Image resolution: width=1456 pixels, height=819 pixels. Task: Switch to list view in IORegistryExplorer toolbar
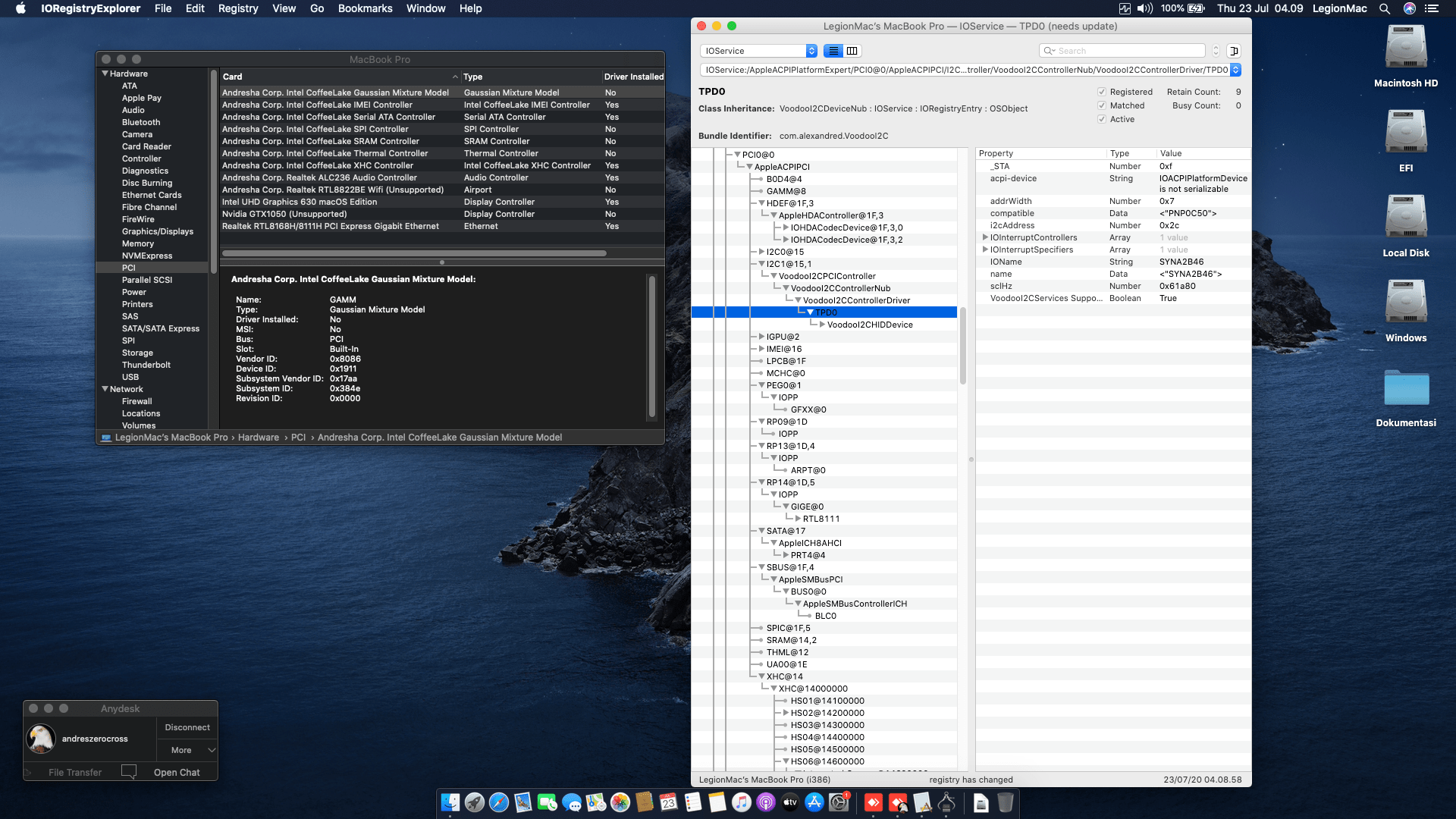point(832,51)
